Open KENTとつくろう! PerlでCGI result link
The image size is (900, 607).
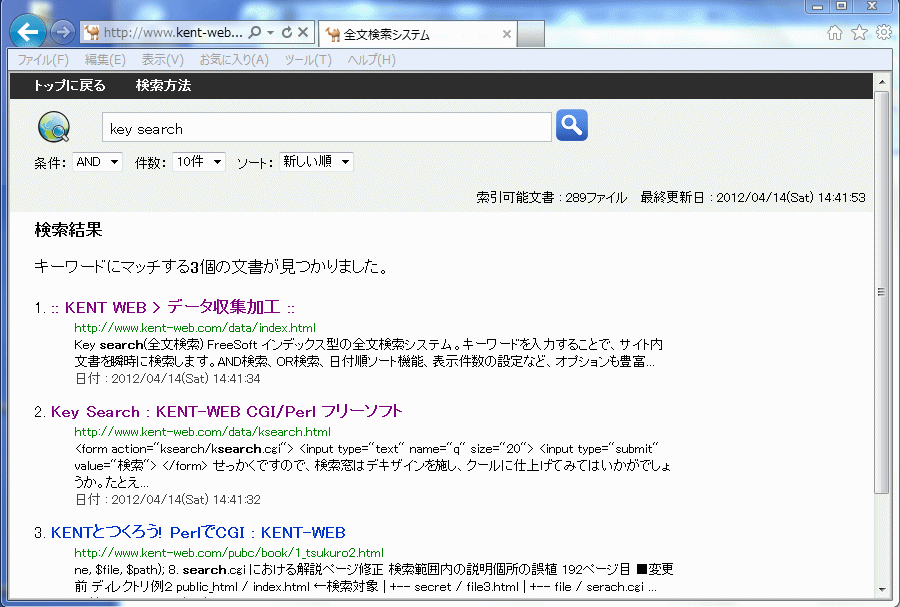pyautogui.click(x=198, y=533)
